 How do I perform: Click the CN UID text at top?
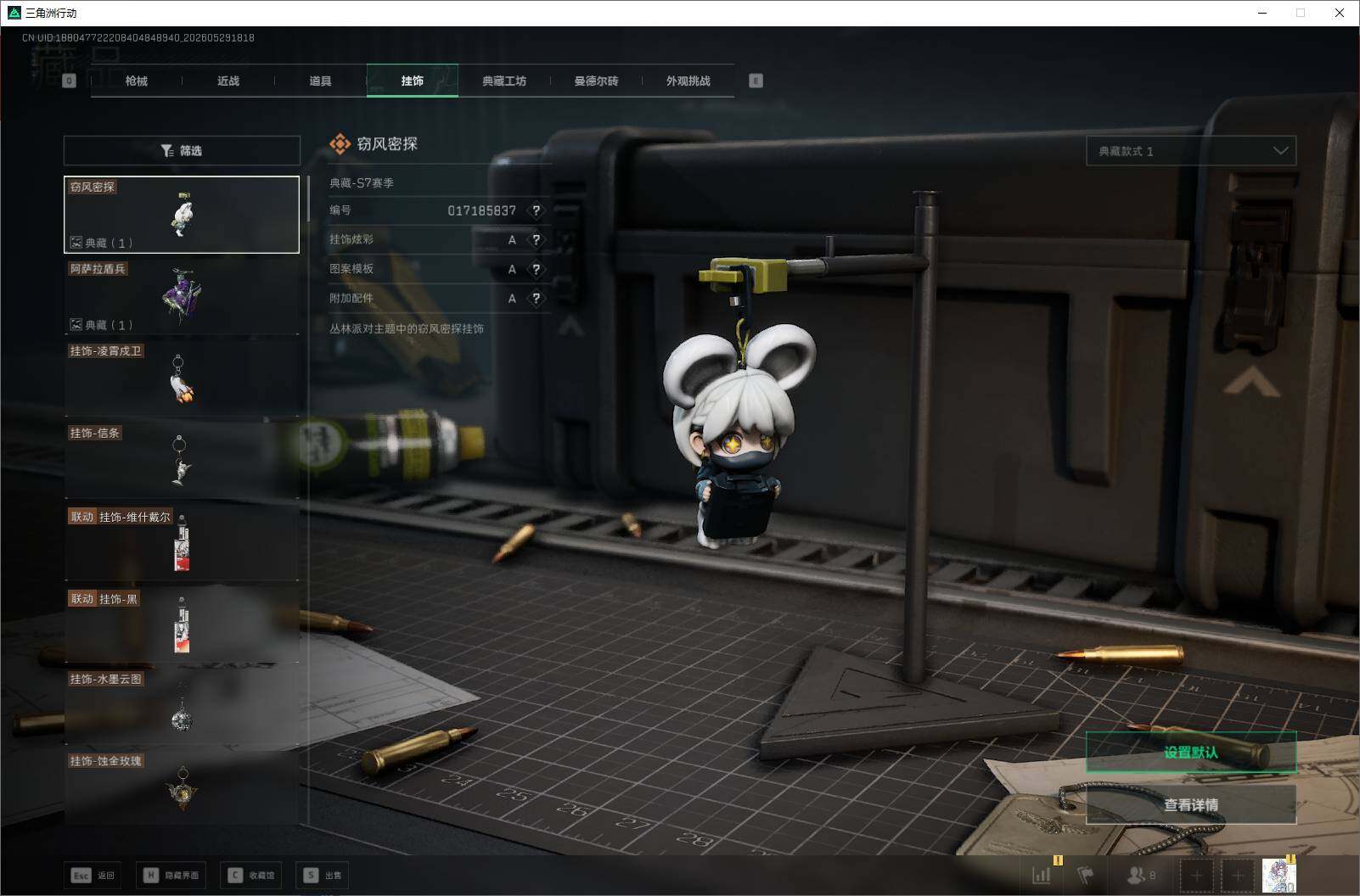138,37
